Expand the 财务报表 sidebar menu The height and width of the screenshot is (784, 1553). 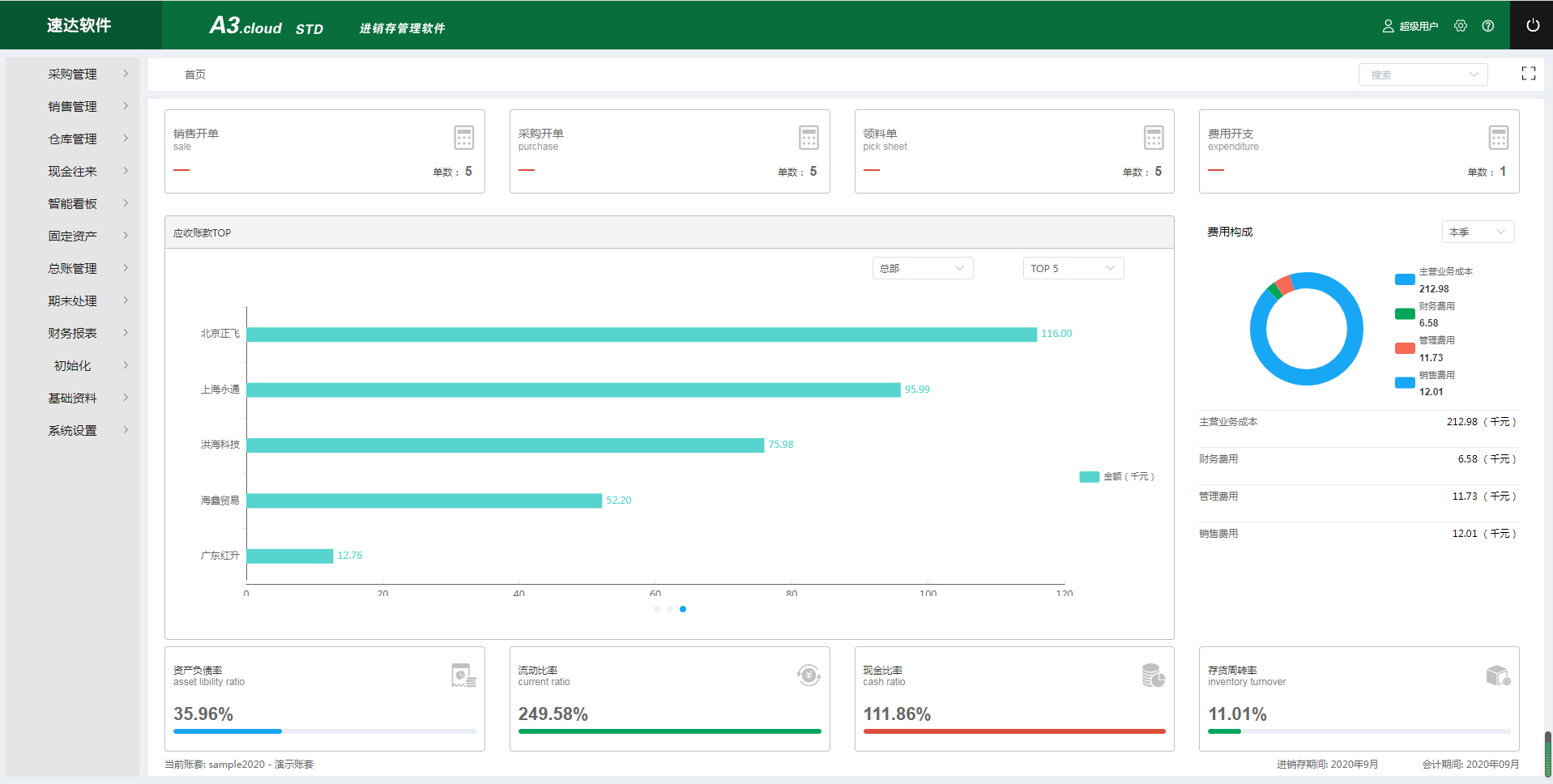(x=73, y=333)
